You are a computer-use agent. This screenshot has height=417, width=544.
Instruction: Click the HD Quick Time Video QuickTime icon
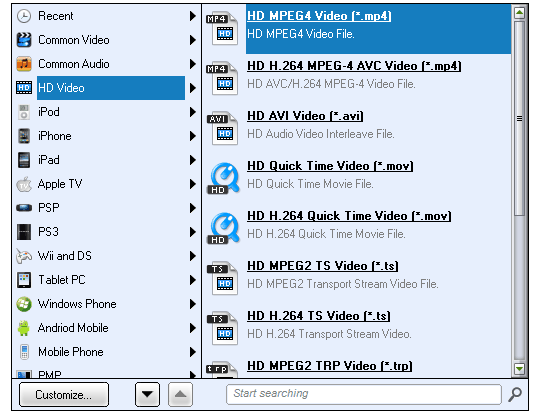(223, 178)
